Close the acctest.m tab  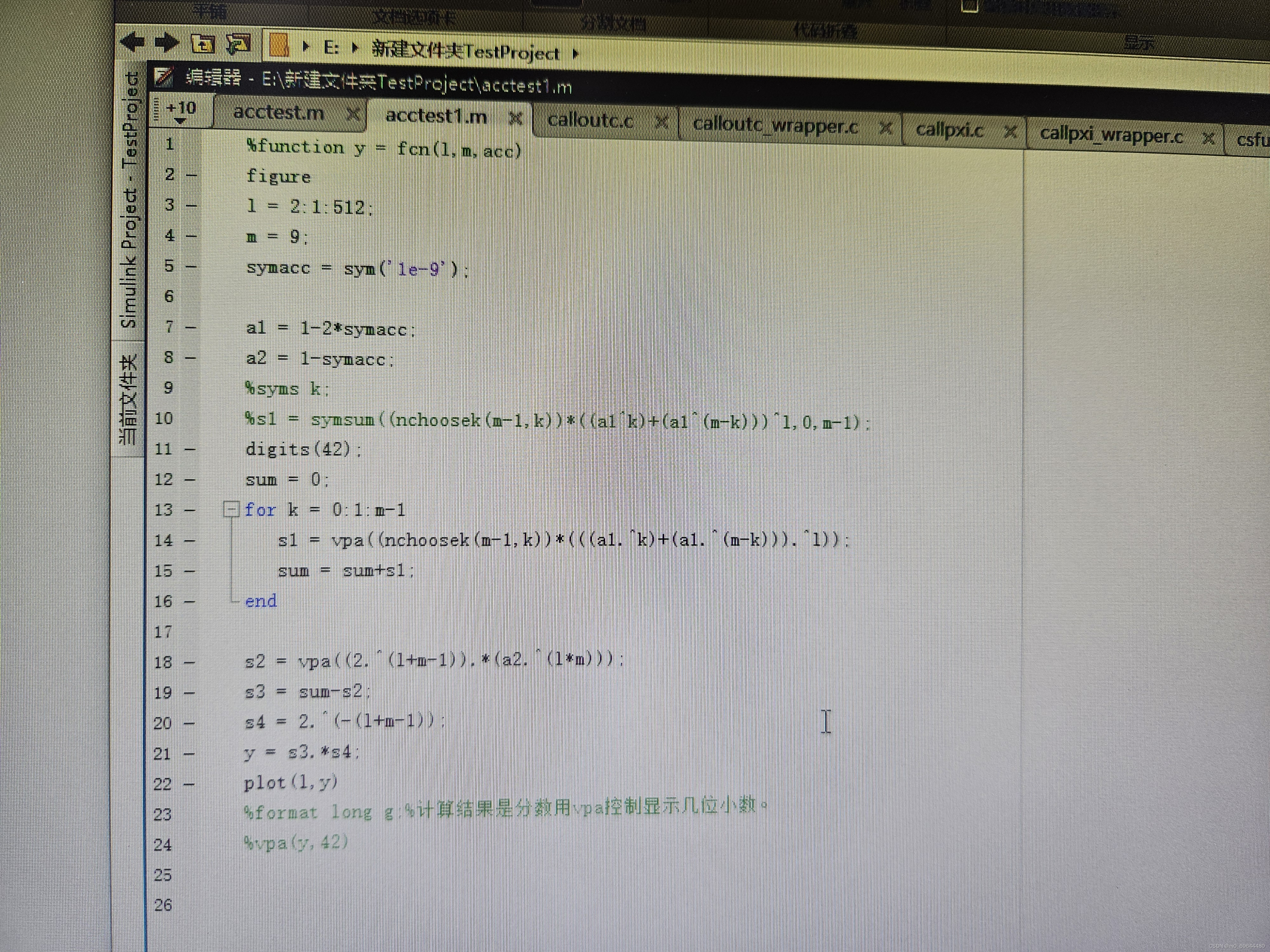353,114
